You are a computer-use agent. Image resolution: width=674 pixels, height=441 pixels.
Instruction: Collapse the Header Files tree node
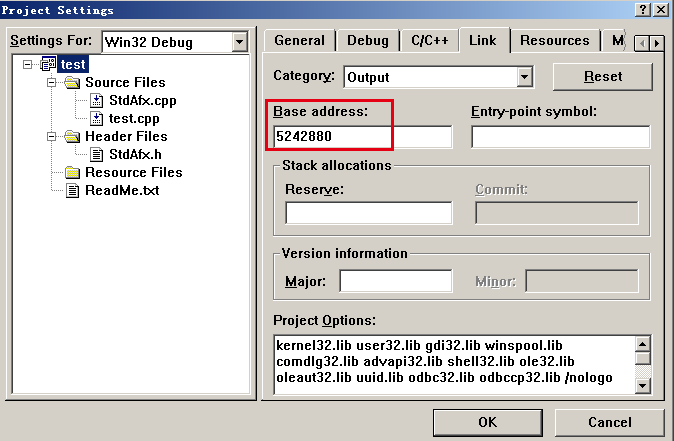pyautogui.click(x=50, y=136)
